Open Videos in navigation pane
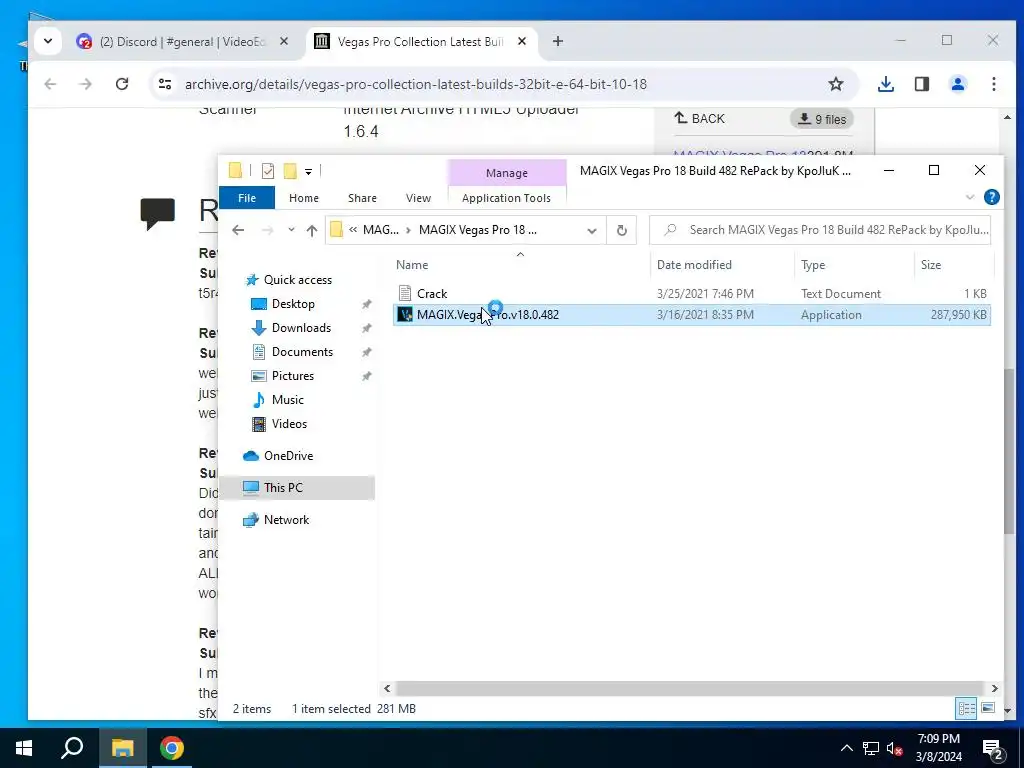Screen dimensions: 1024x768 [289, 424]
